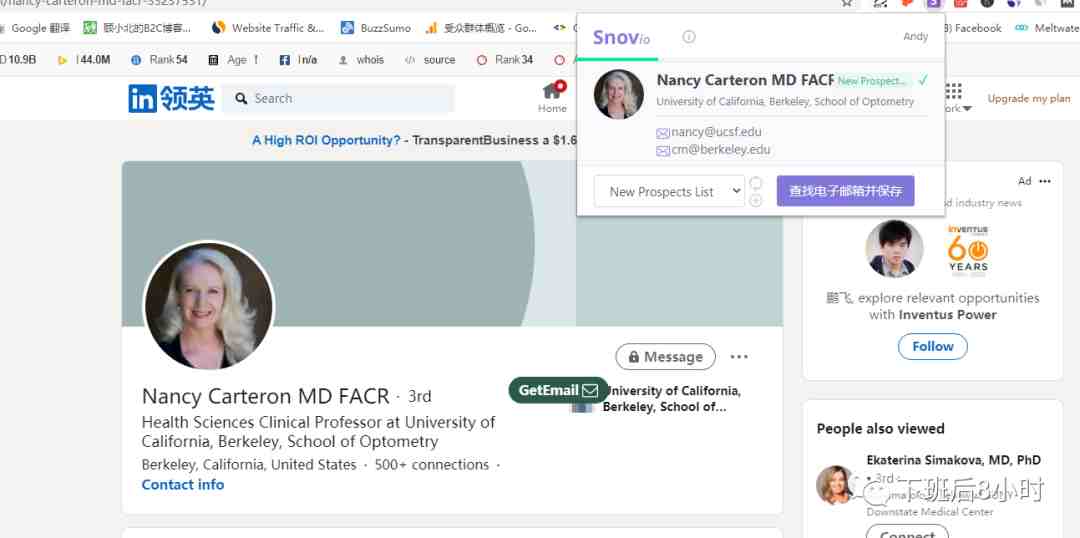Click the green checkmark next to prospect
The height and width of the screenshot is (538, 1080).
(923, 81)
